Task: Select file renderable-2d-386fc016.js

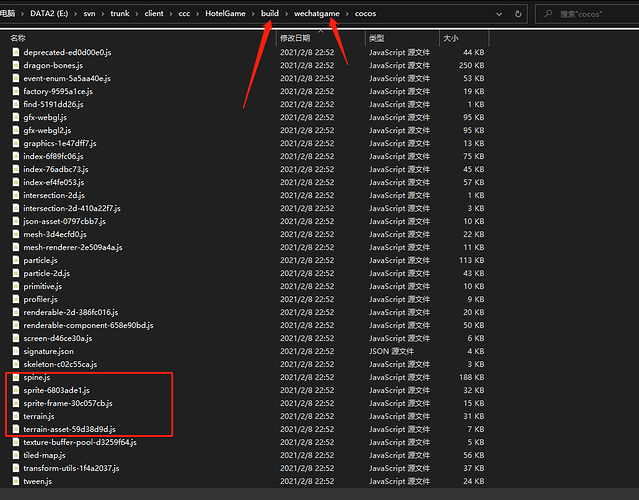Action: pyautogui.click(x=71, y=313)
